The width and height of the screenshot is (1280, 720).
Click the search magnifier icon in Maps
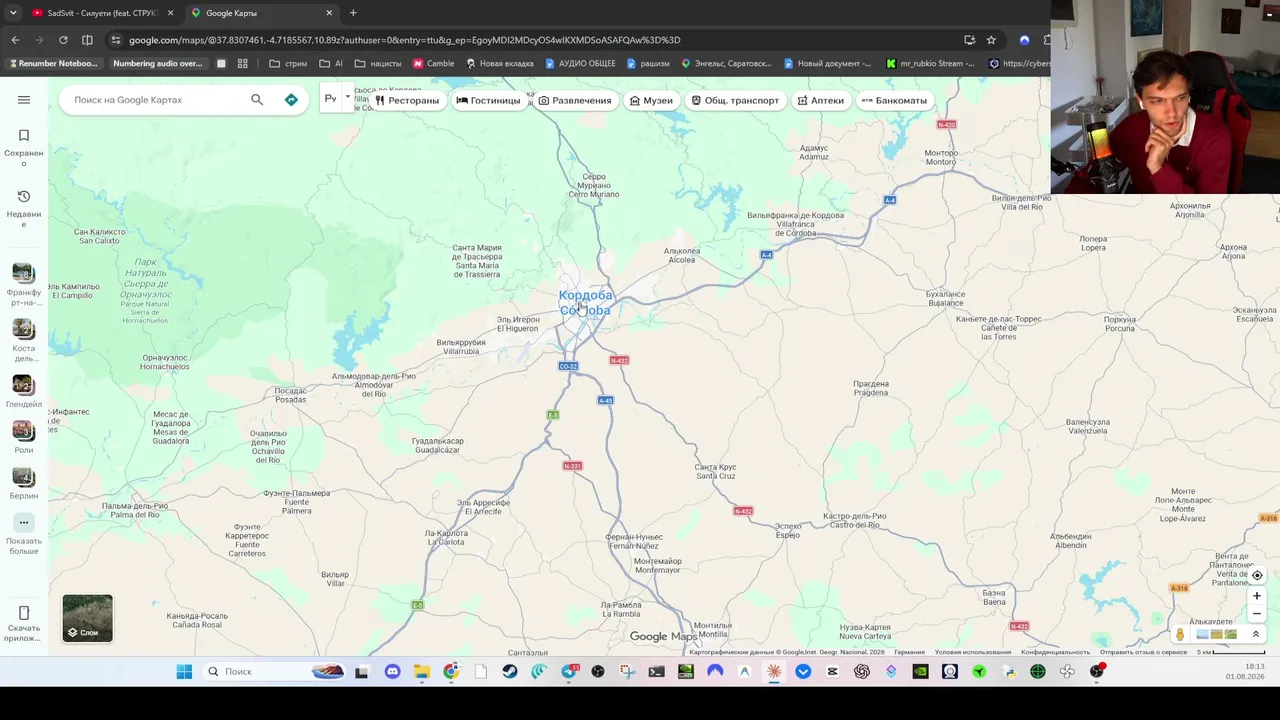(x=257, y=100)
